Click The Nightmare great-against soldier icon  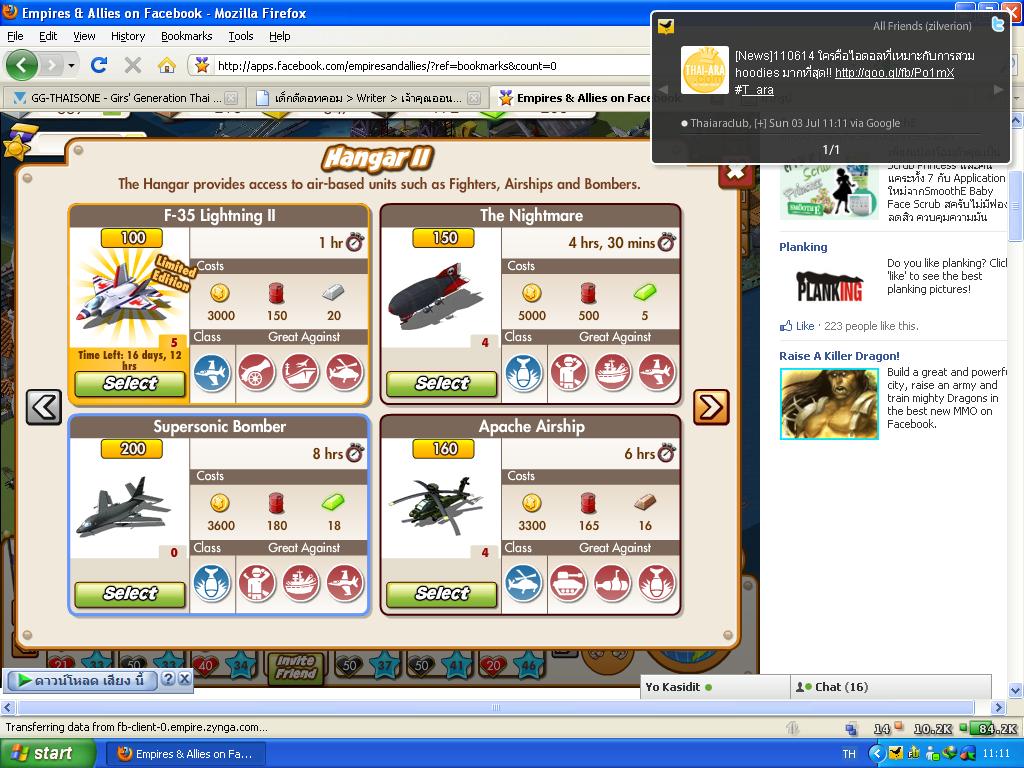[568, 373]
